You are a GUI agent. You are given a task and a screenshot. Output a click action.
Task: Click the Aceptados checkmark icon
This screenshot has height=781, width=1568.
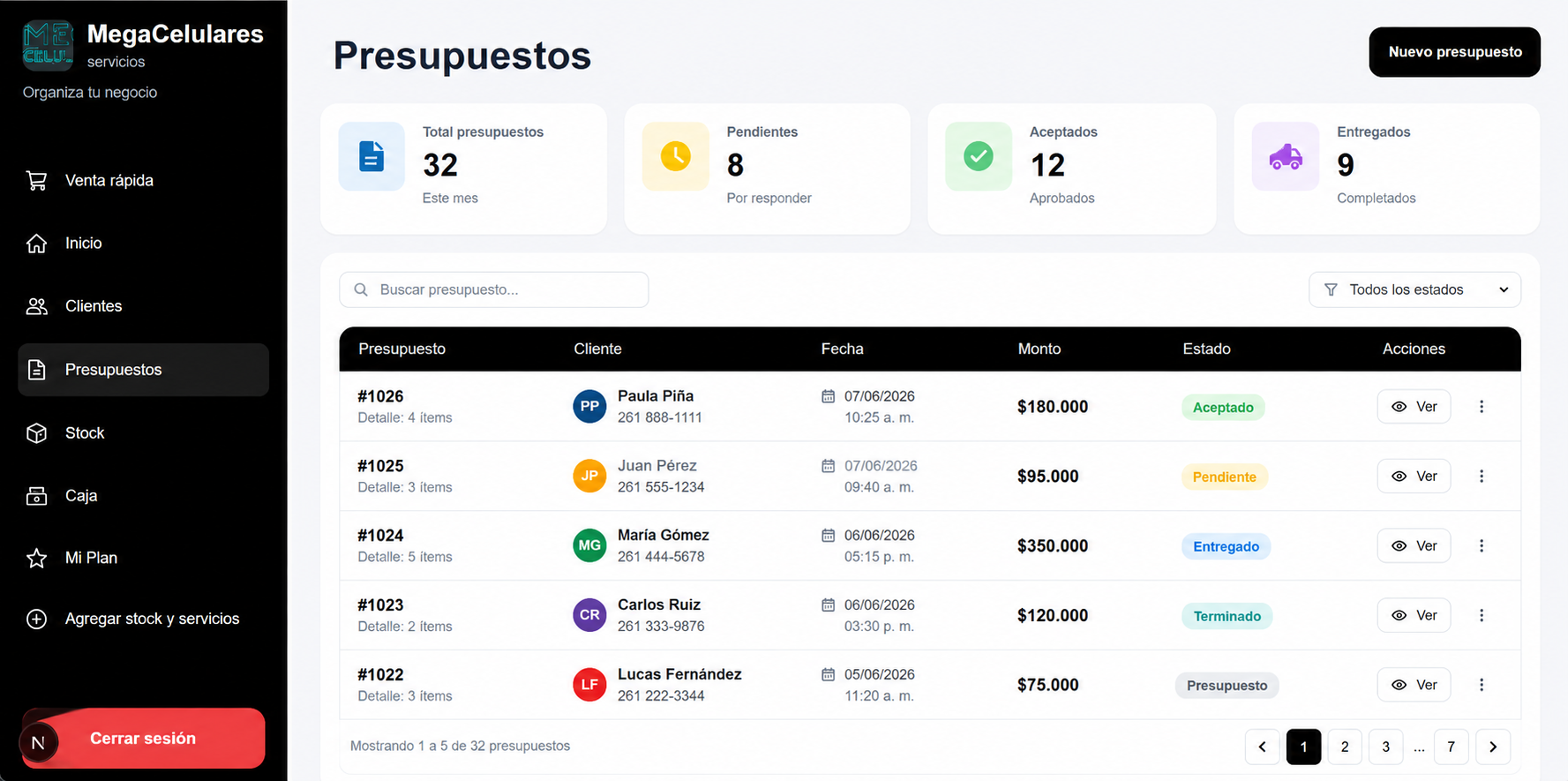[979, 156]
